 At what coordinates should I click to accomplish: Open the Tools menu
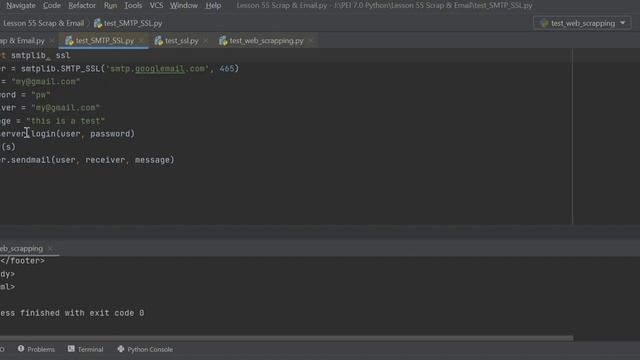(133, 5)
